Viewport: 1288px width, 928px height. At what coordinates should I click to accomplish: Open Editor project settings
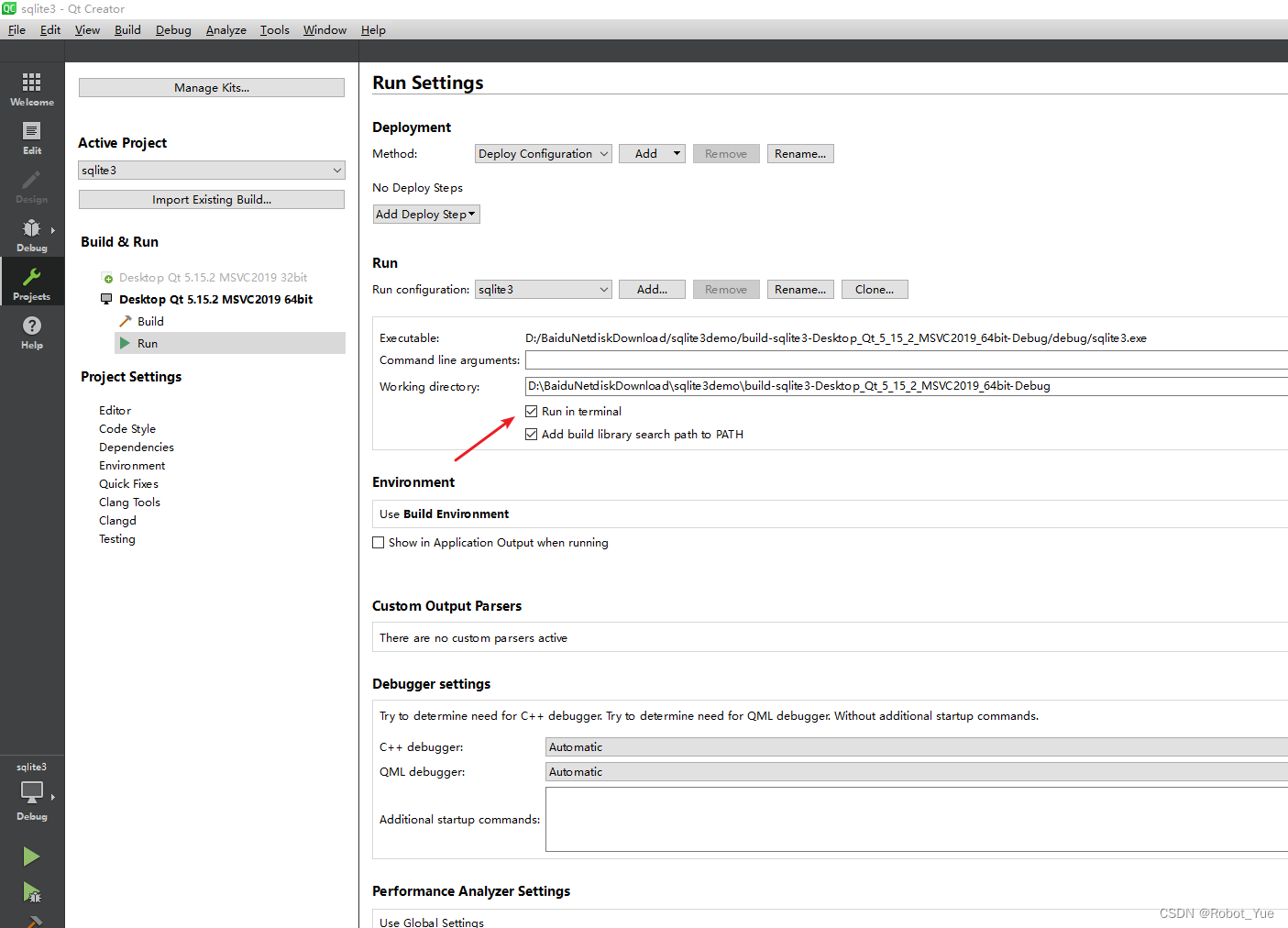[x=115, y=410]
